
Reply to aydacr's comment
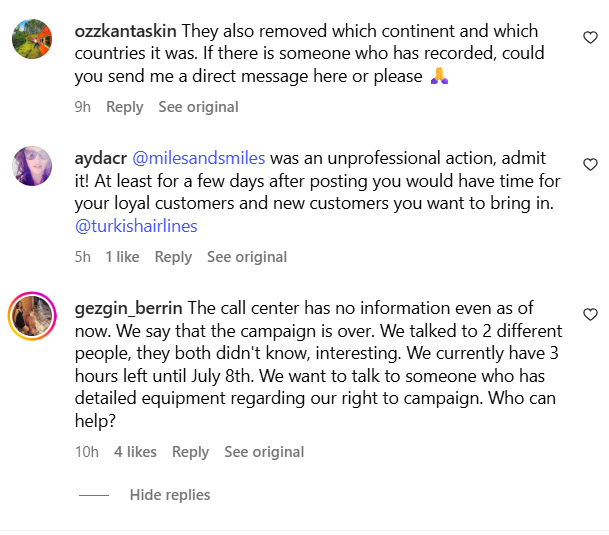click(173, 257)
